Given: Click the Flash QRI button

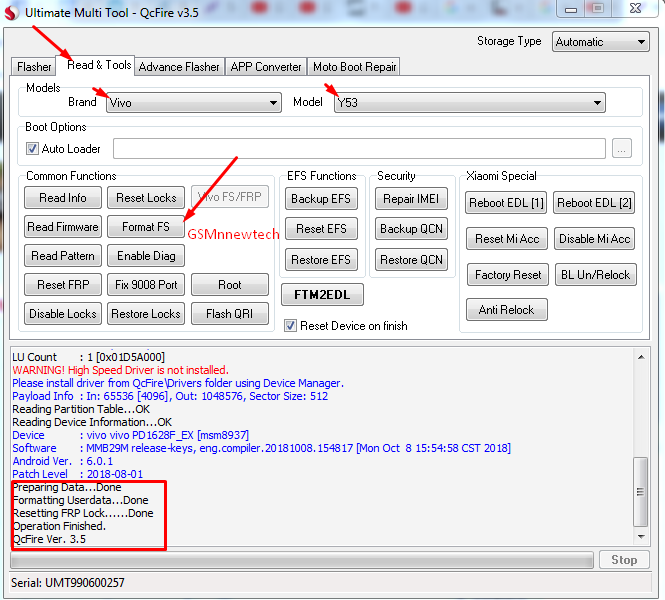Looking at the screenshot, I should click(229, 314).
